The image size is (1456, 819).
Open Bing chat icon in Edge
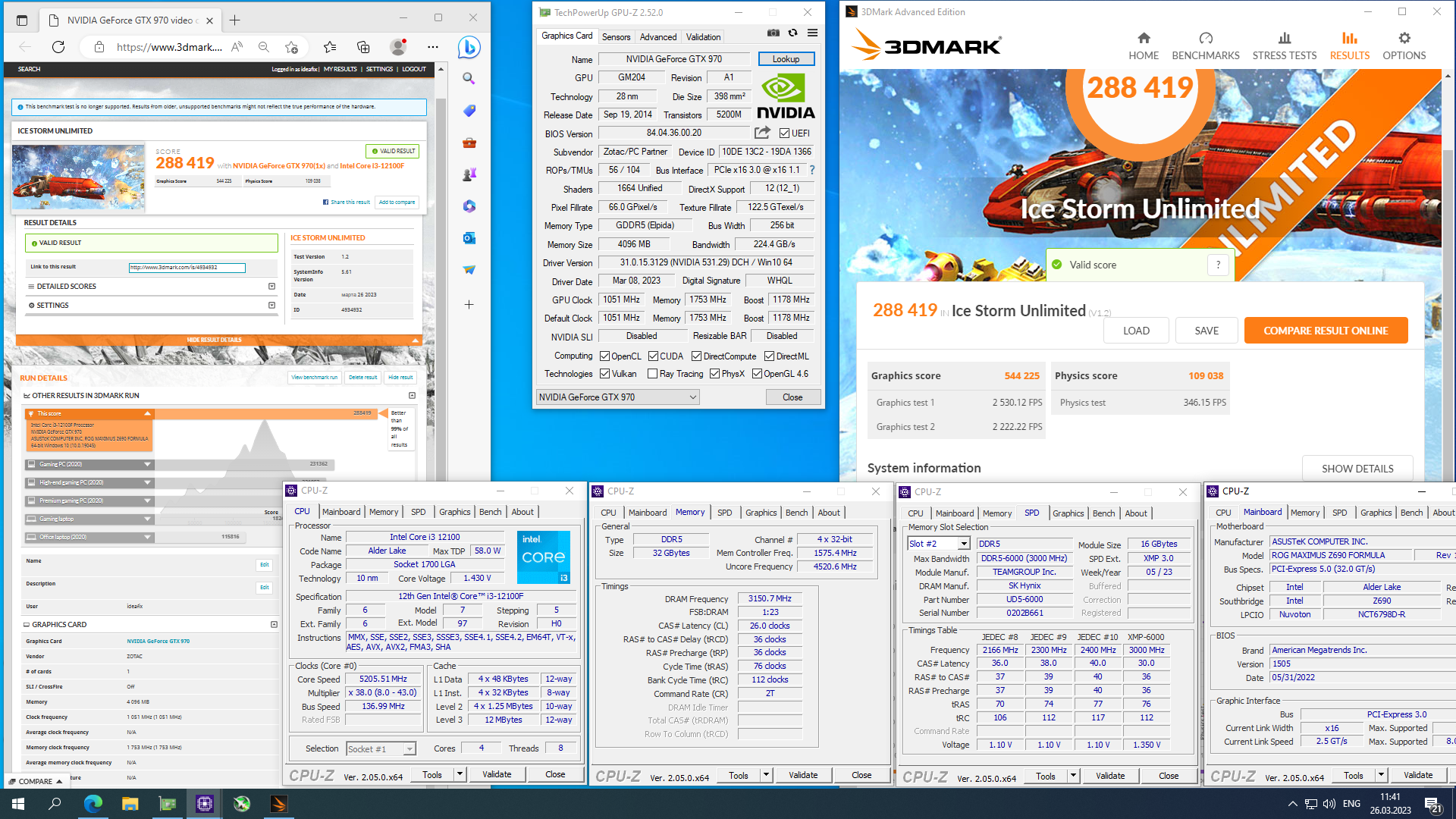click(469, 47)
